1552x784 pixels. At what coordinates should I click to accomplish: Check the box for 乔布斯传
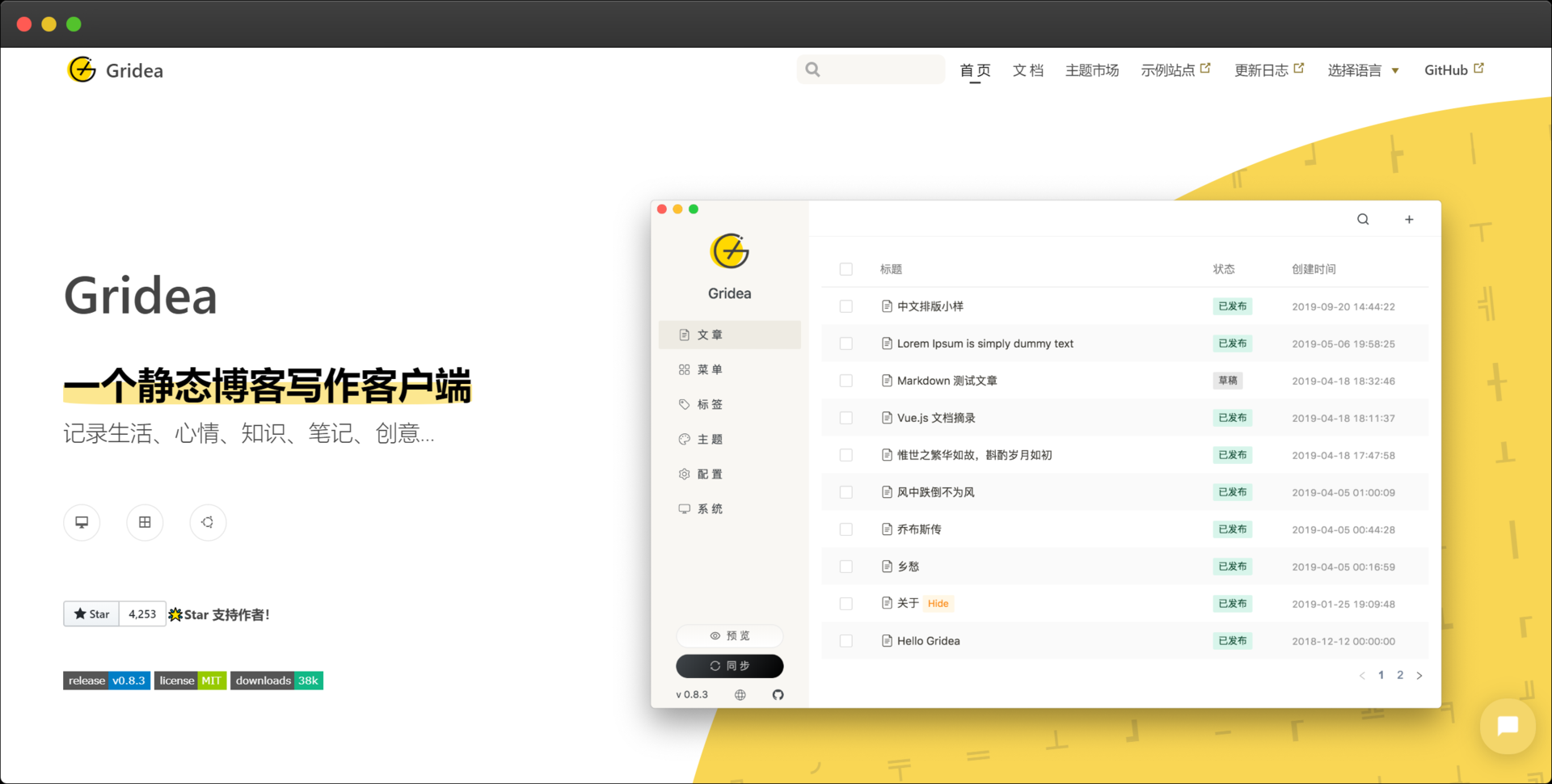pos(846,529)
